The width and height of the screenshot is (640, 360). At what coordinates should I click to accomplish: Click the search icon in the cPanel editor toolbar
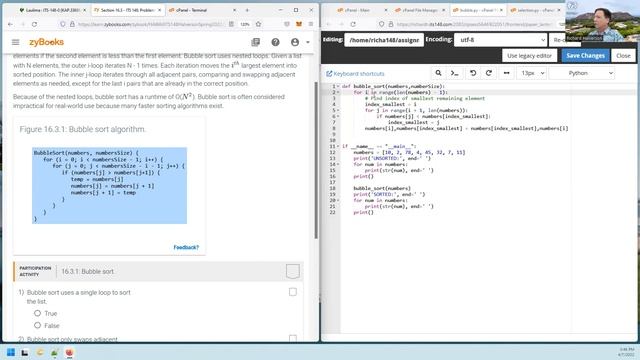(x=438, y=73)
